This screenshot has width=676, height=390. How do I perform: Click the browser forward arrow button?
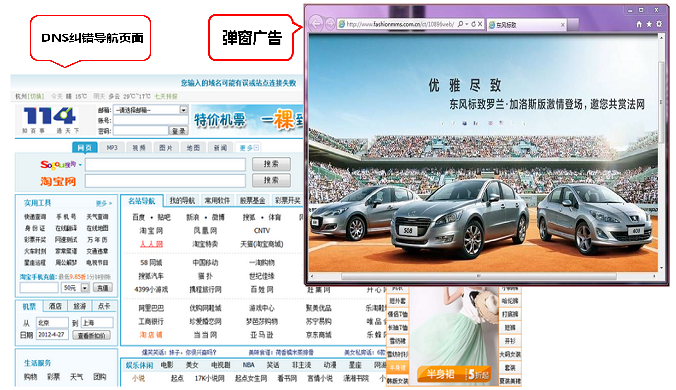pyautogui.click(x=330, y=24)
